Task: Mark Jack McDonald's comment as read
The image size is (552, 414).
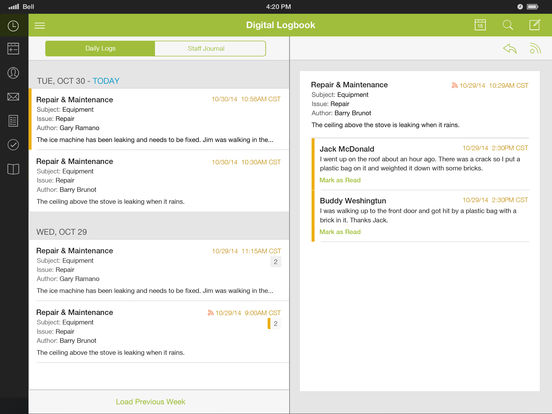Action: click(340, 180)
